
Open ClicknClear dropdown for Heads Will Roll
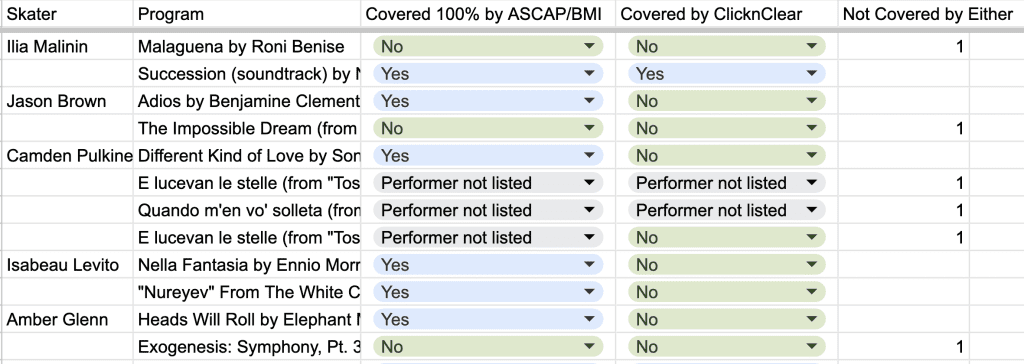click(726, 320)
